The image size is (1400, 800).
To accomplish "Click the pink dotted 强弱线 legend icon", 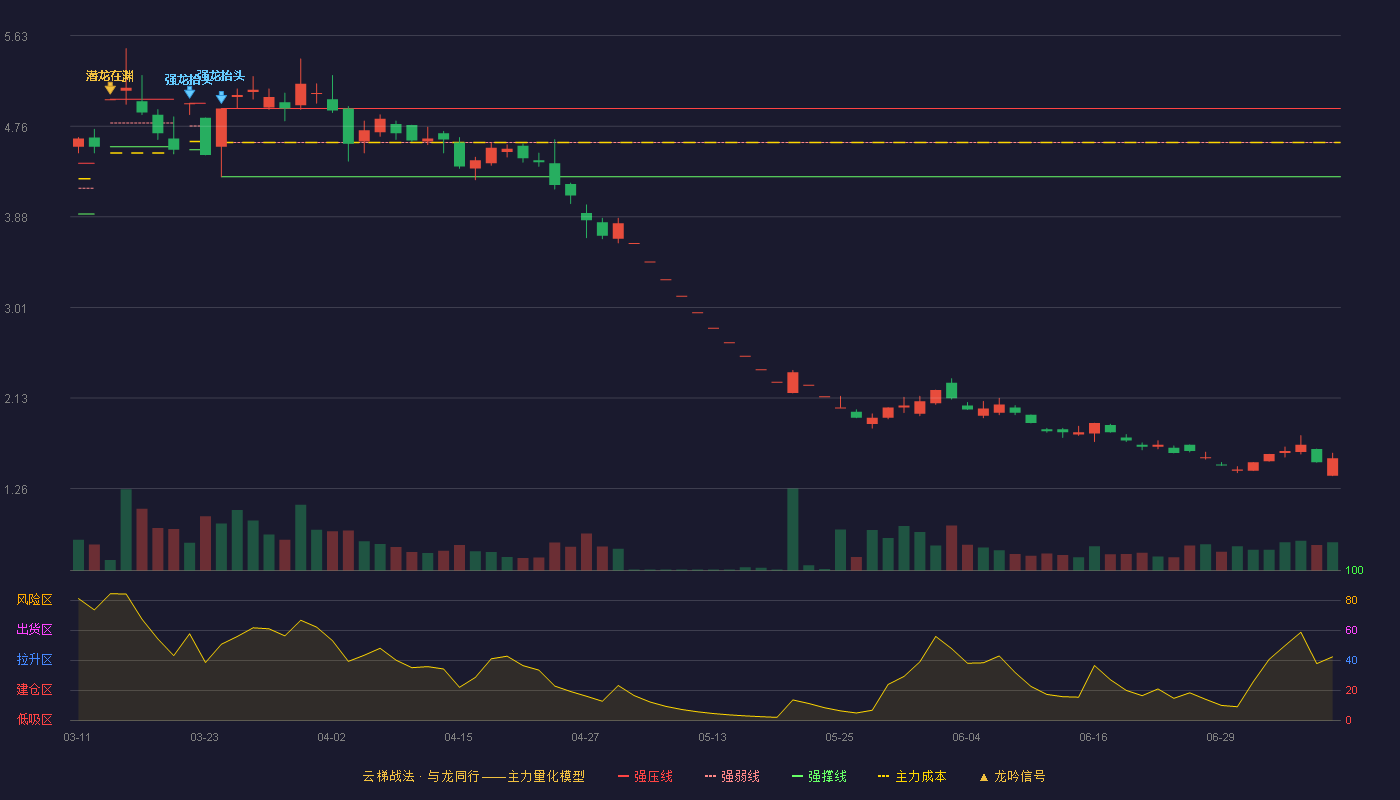I will click(x=710, y=777).
